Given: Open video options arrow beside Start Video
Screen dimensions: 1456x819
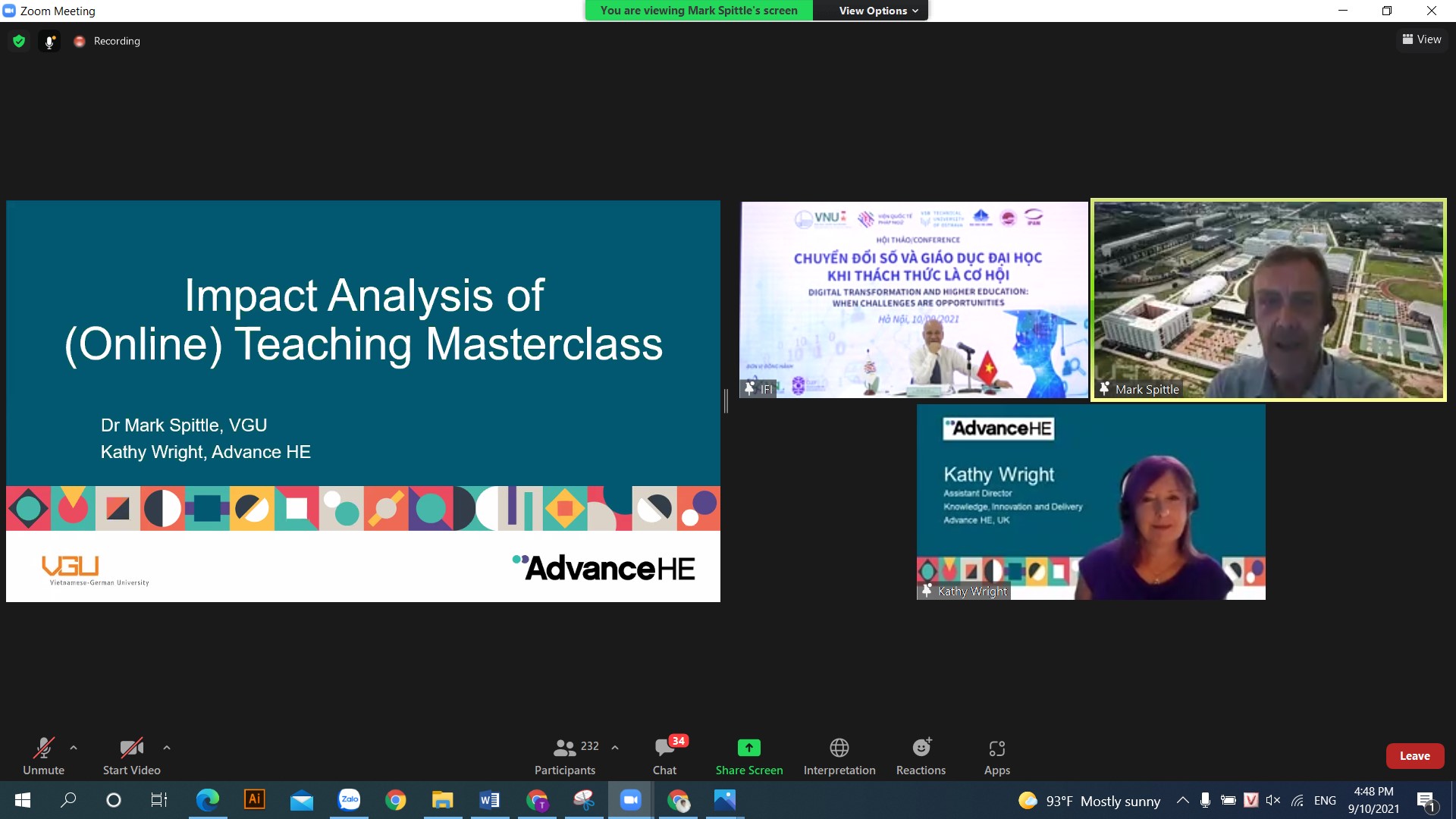Looking at the screenshot, I should (x=167, y=748).
